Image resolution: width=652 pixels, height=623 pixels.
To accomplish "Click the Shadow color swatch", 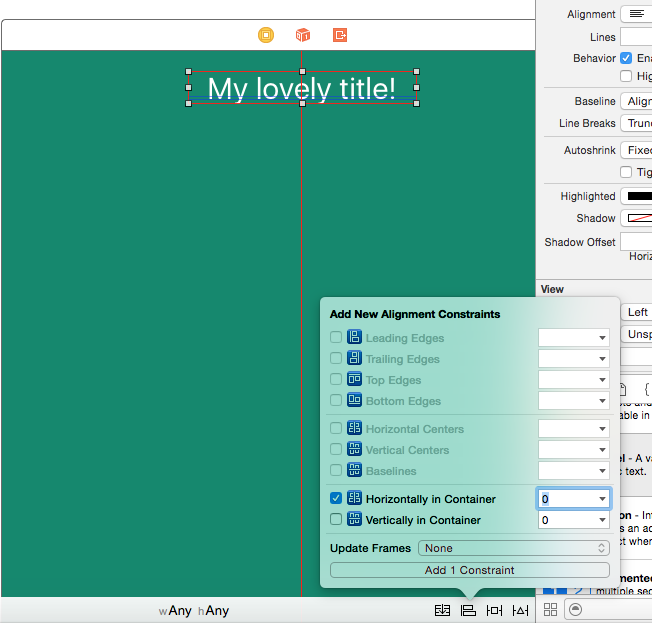I will pos(637,218).
